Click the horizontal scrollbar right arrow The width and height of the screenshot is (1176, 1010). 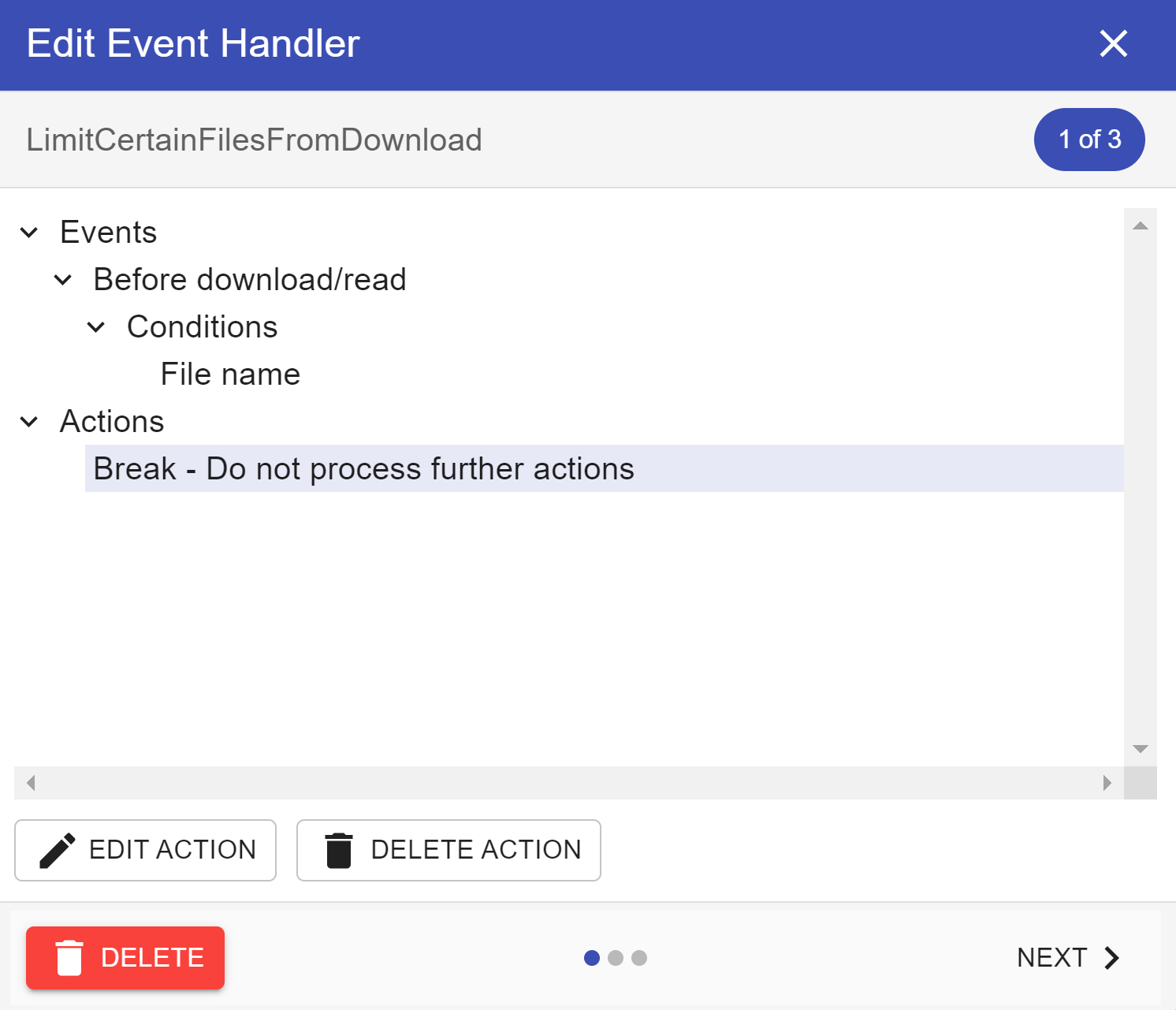(1107, 782)
